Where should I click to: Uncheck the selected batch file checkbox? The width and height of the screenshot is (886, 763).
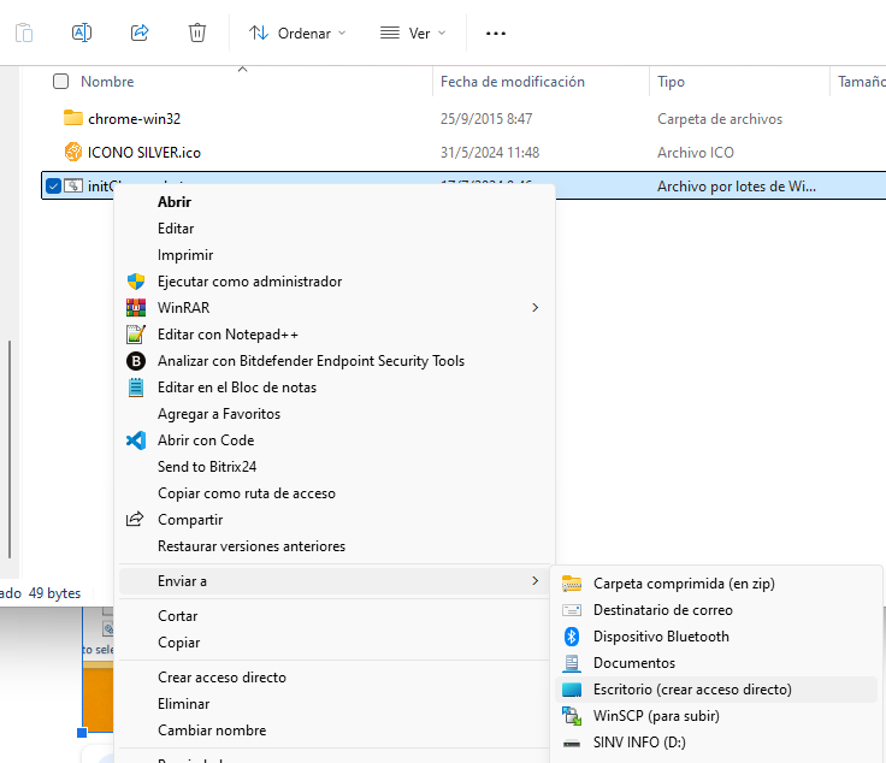click(53, 185)
